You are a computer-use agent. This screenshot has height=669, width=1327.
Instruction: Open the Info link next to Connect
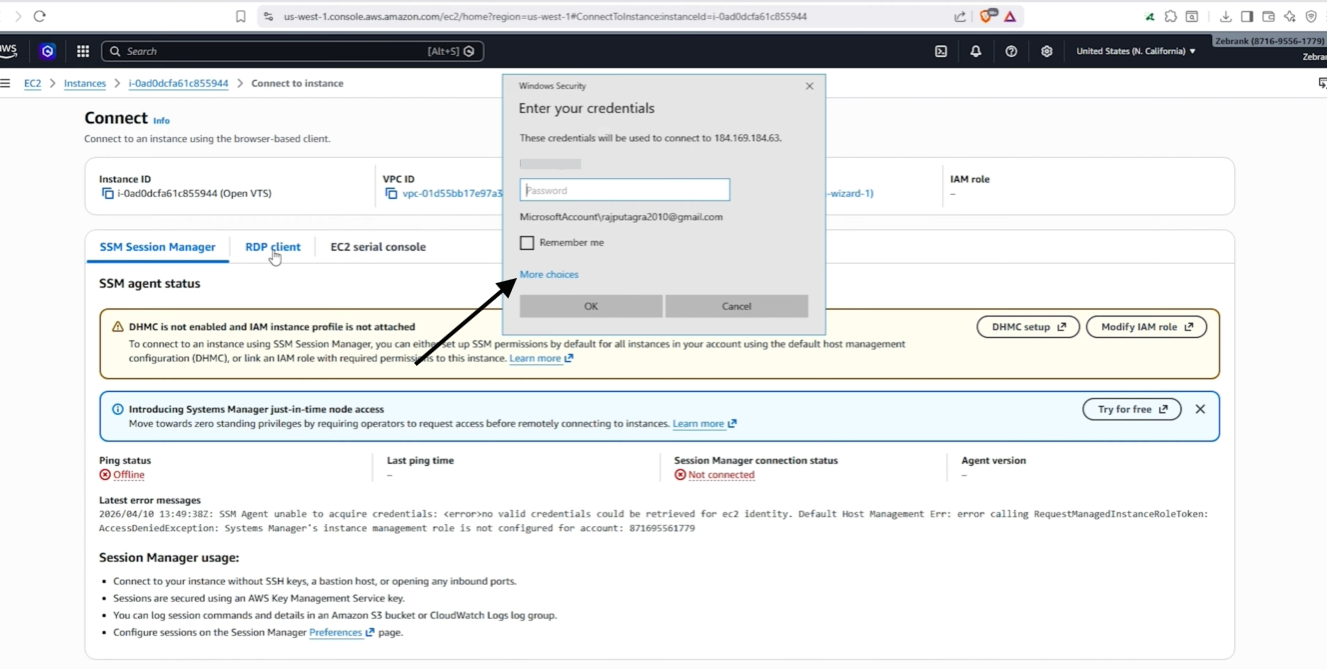[161, 120]
